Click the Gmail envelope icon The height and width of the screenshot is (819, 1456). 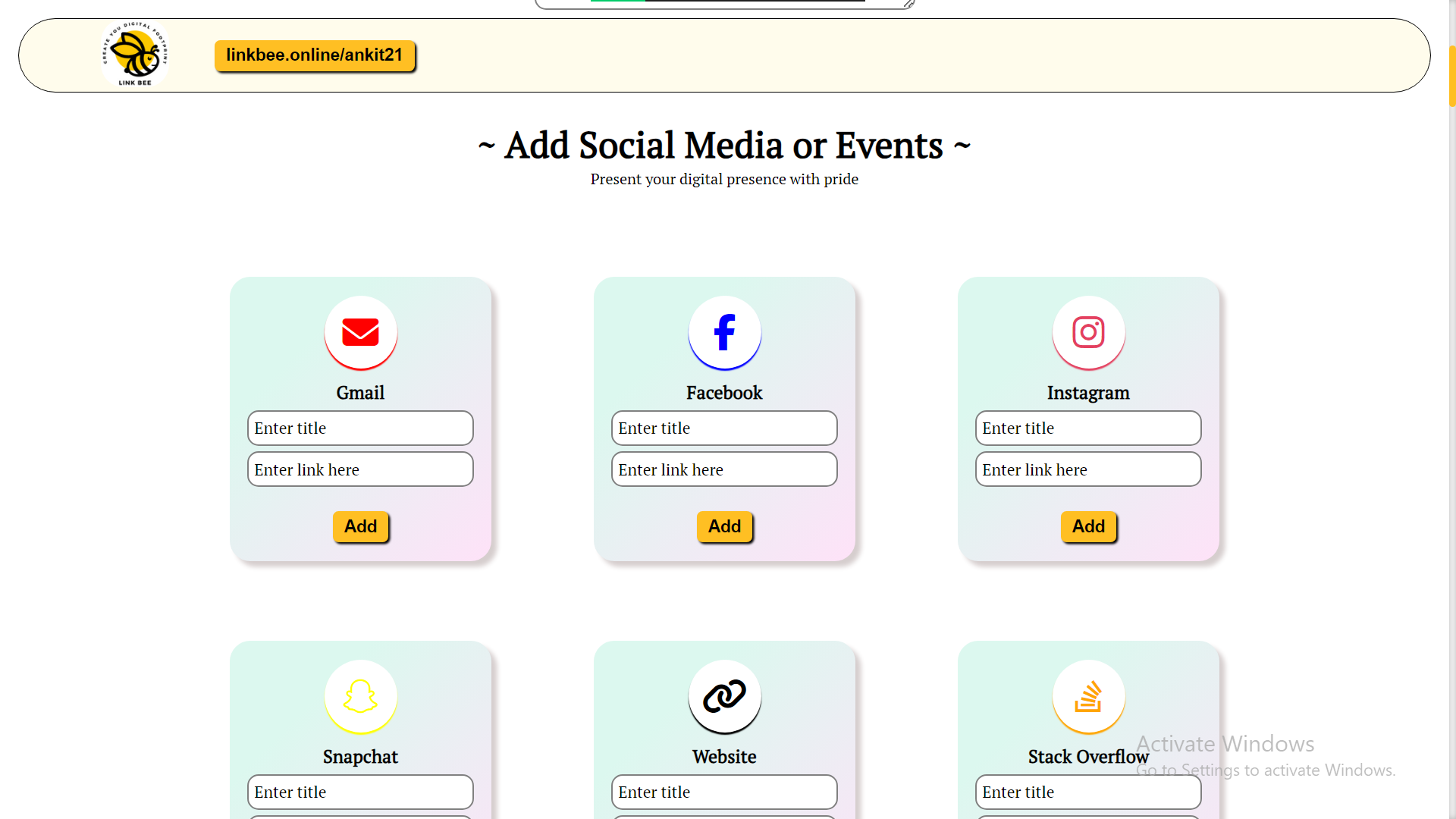tap(360, 332)
